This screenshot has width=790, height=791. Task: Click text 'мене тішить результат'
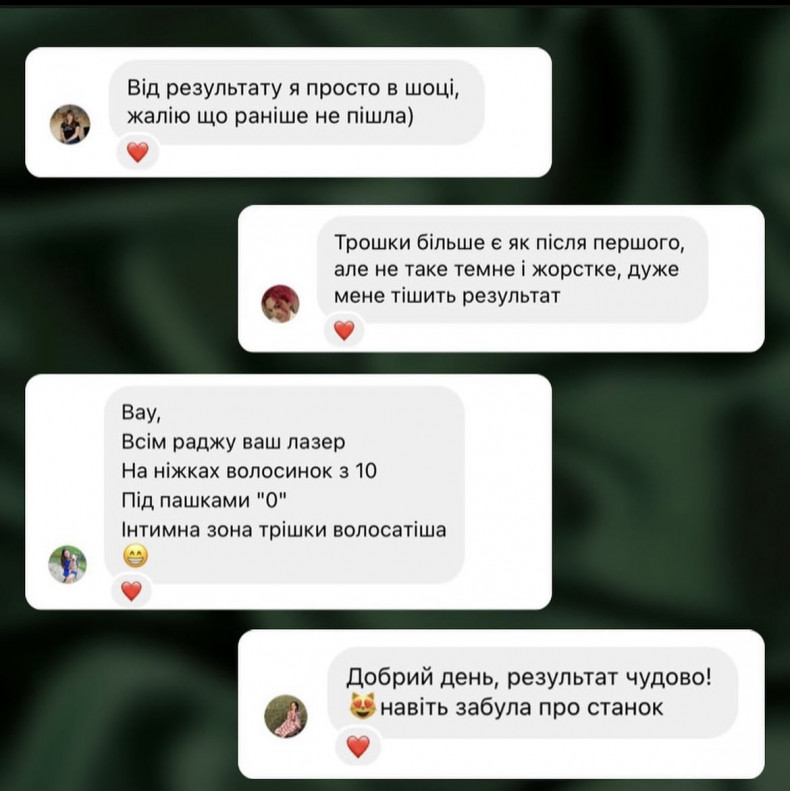pos(447,296)
